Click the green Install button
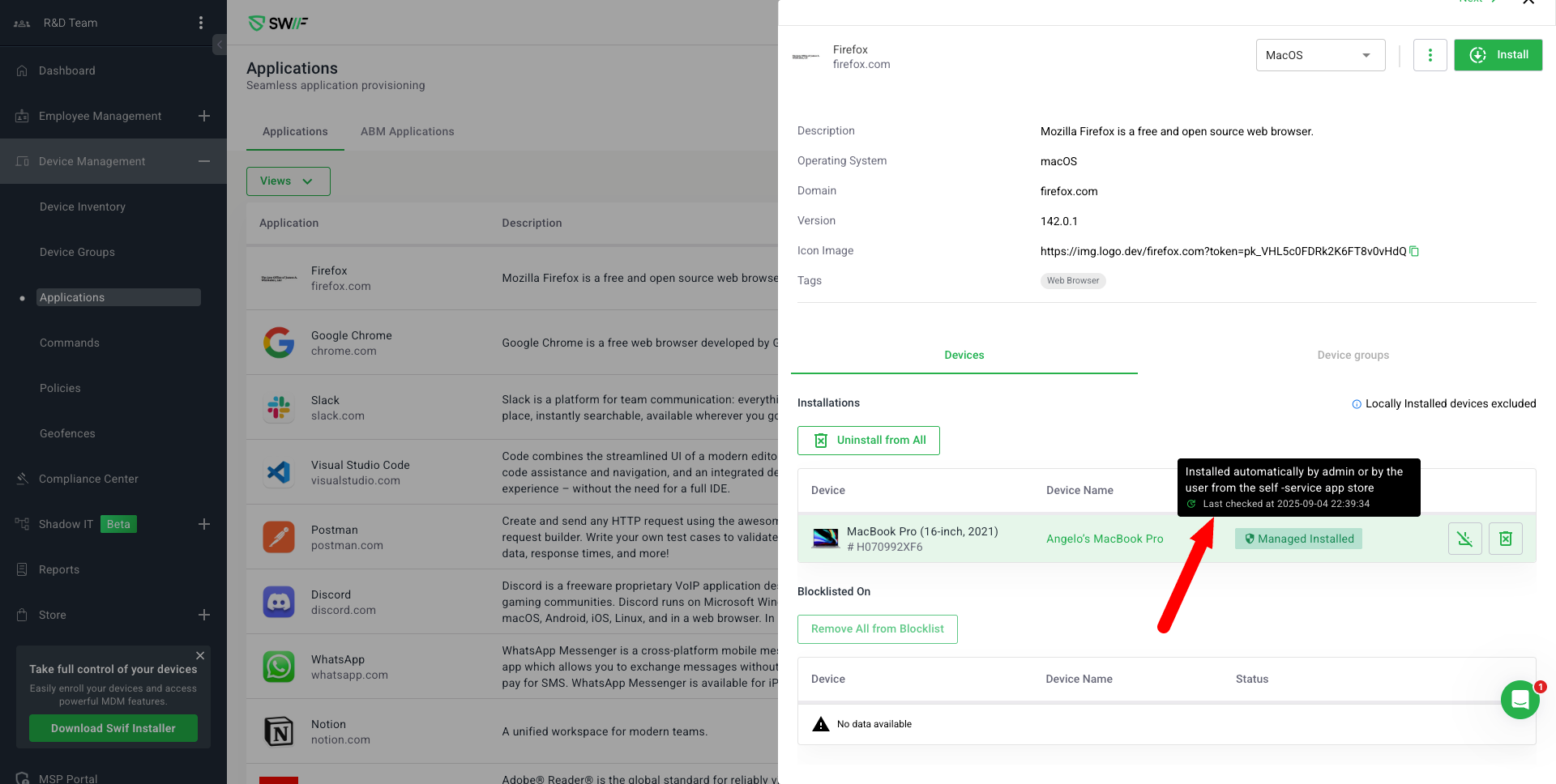Screen dimensions: 1556x784 1498,55
